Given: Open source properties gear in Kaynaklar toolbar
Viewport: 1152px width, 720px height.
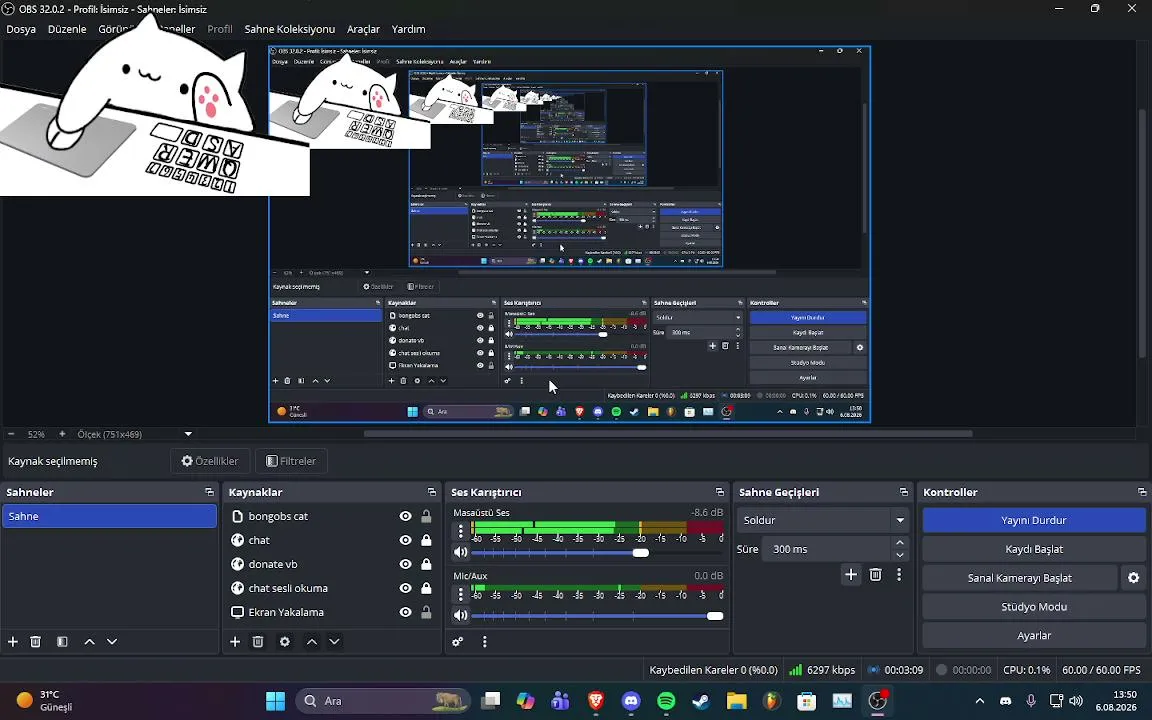Looking at the screenshot, I should pos(285,641).
